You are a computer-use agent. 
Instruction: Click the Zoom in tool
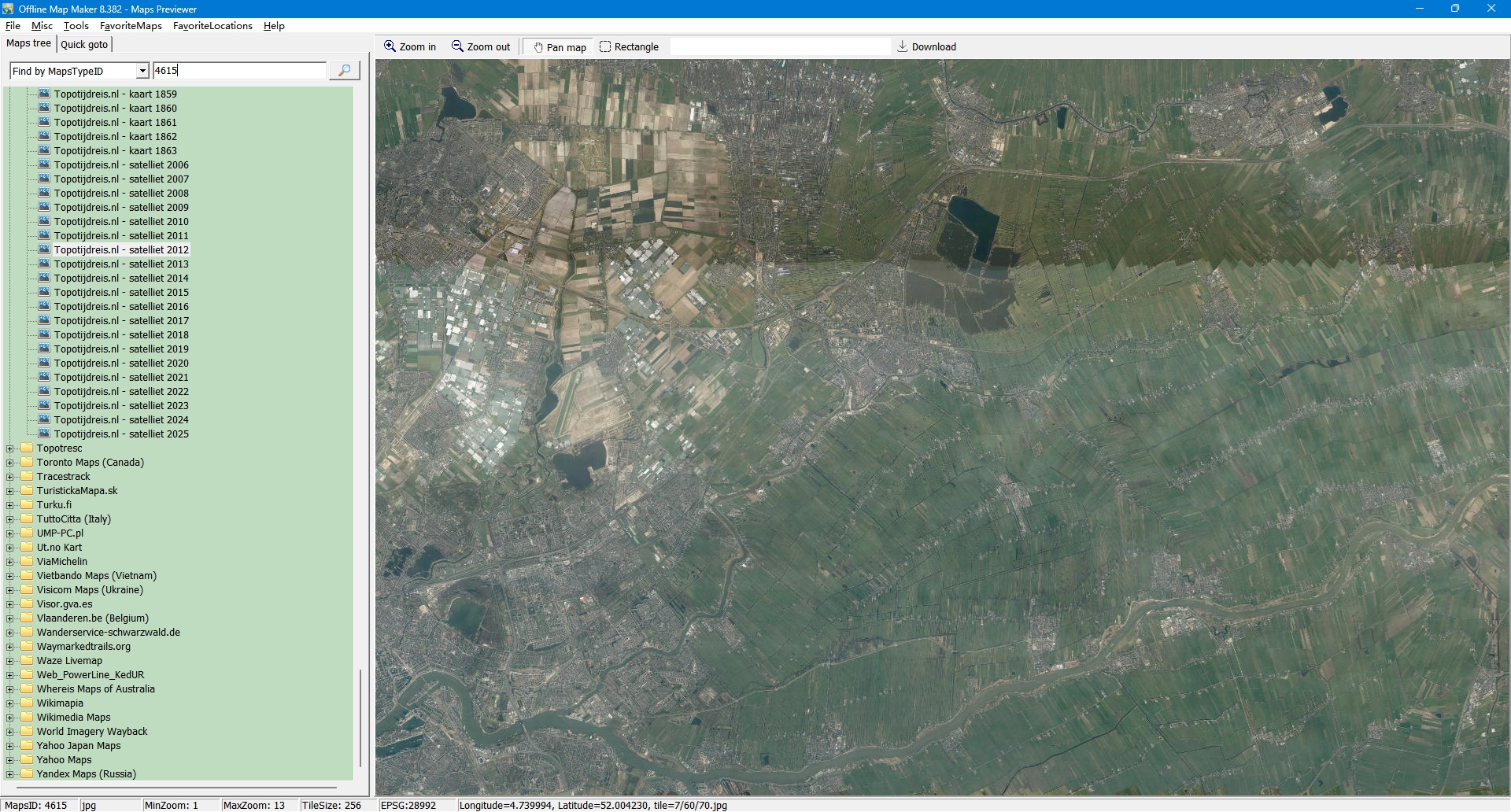(x=409, y=47)
